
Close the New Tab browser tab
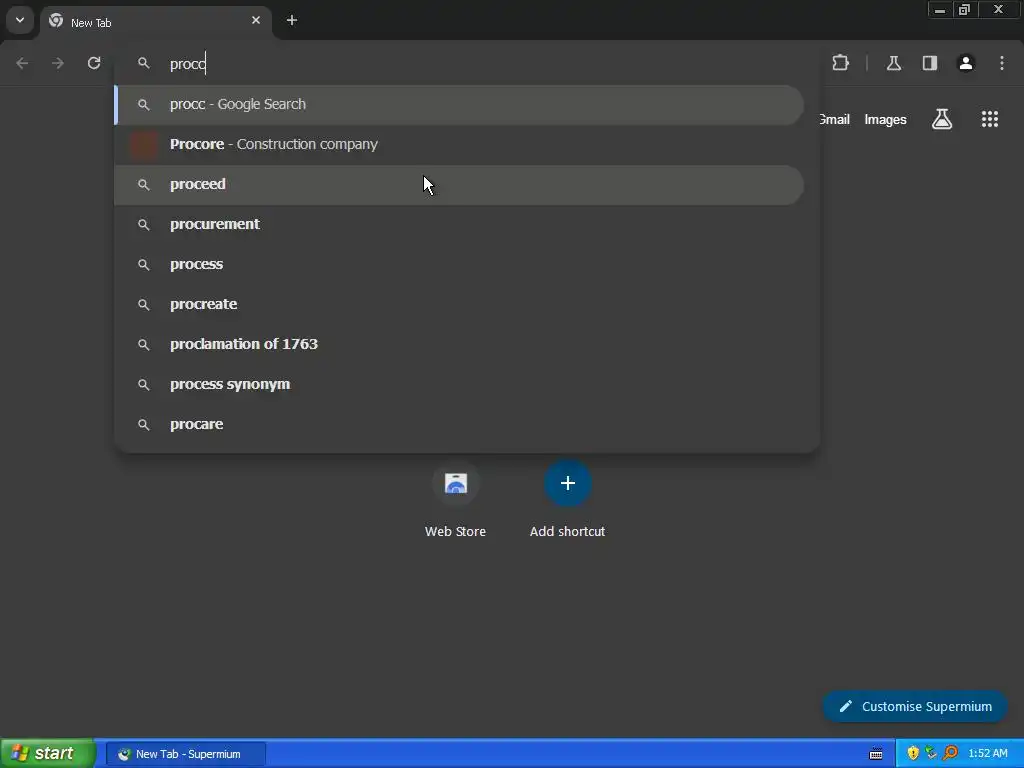pyautogui.click(x=256, y=20)
